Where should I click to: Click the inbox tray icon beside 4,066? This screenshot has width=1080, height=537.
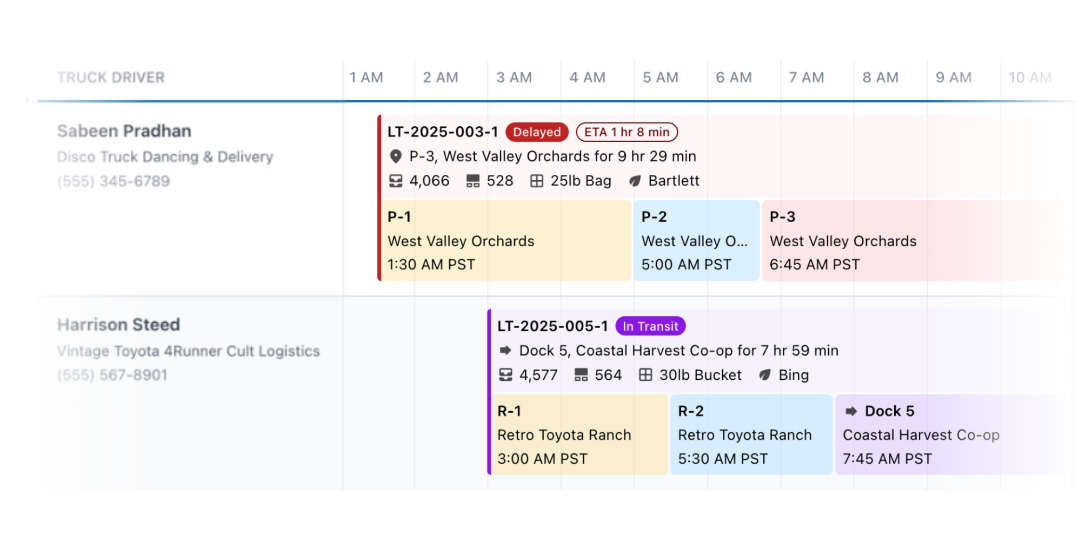[x=396, y=181]
